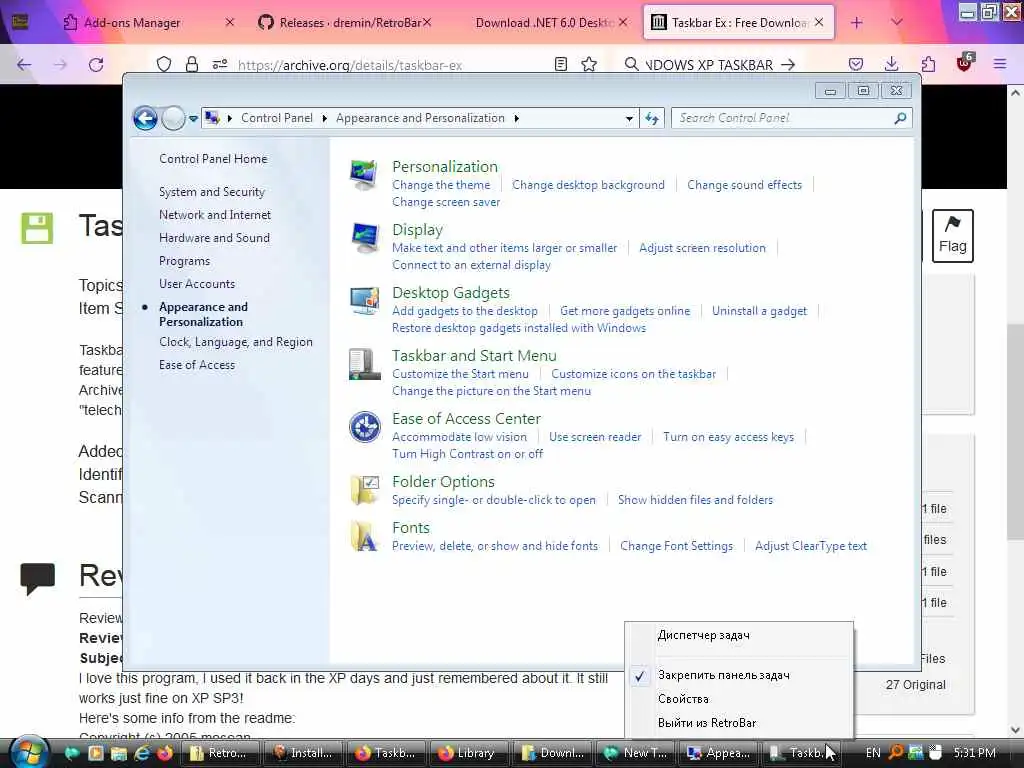Open Hardware and Sound category

214,238
